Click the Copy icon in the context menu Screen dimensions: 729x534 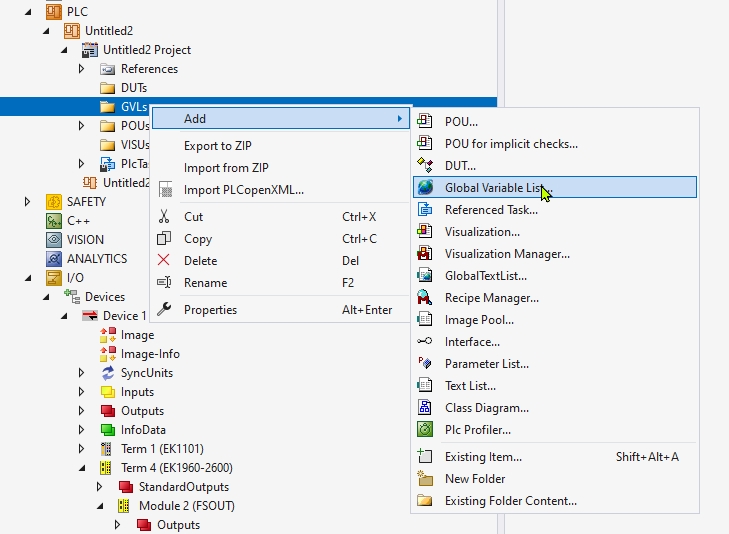pyautogui.click(x=164, y=238)
